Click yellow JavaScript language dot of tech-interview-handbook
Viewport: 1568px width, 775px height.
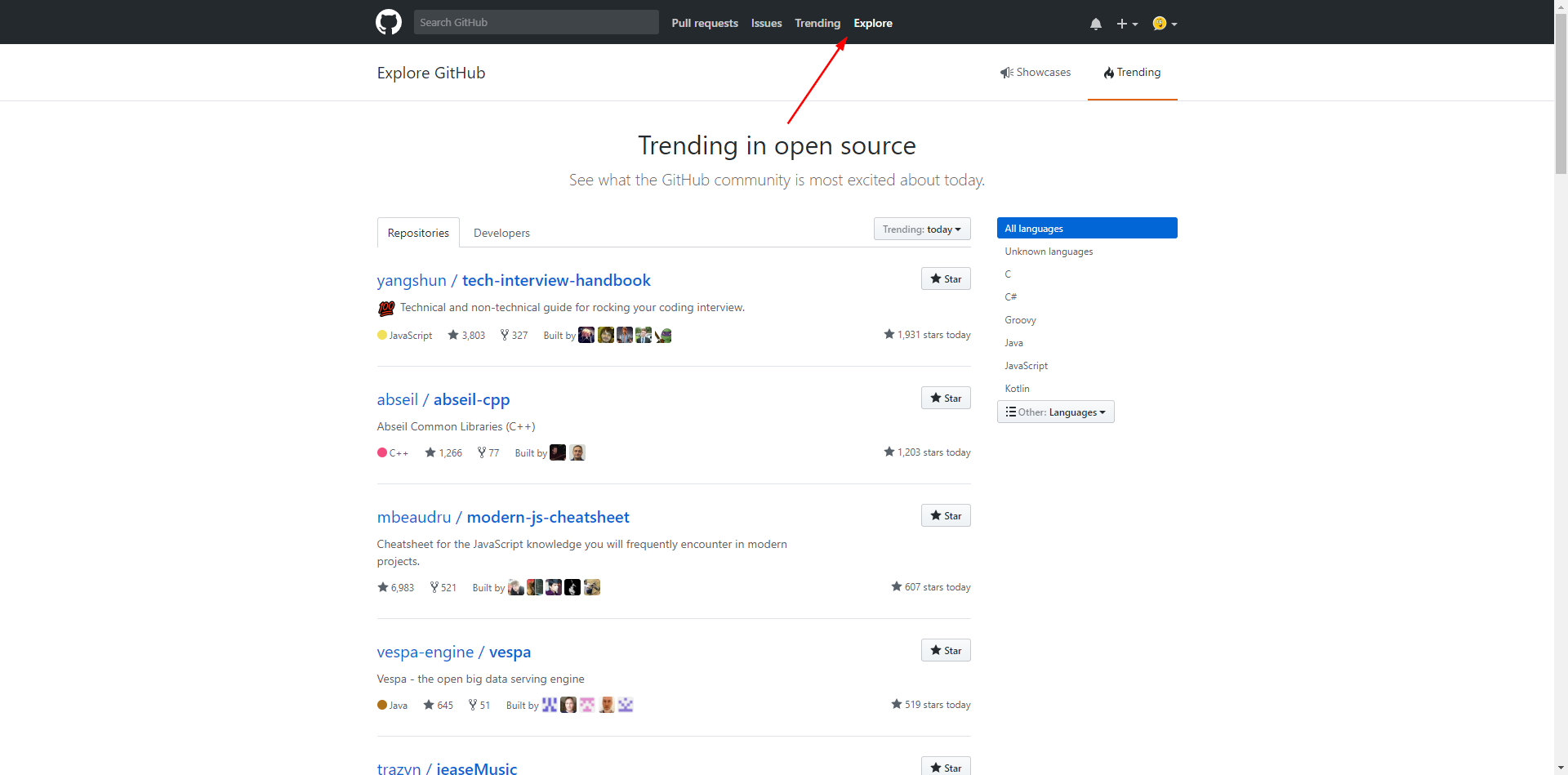381,335
